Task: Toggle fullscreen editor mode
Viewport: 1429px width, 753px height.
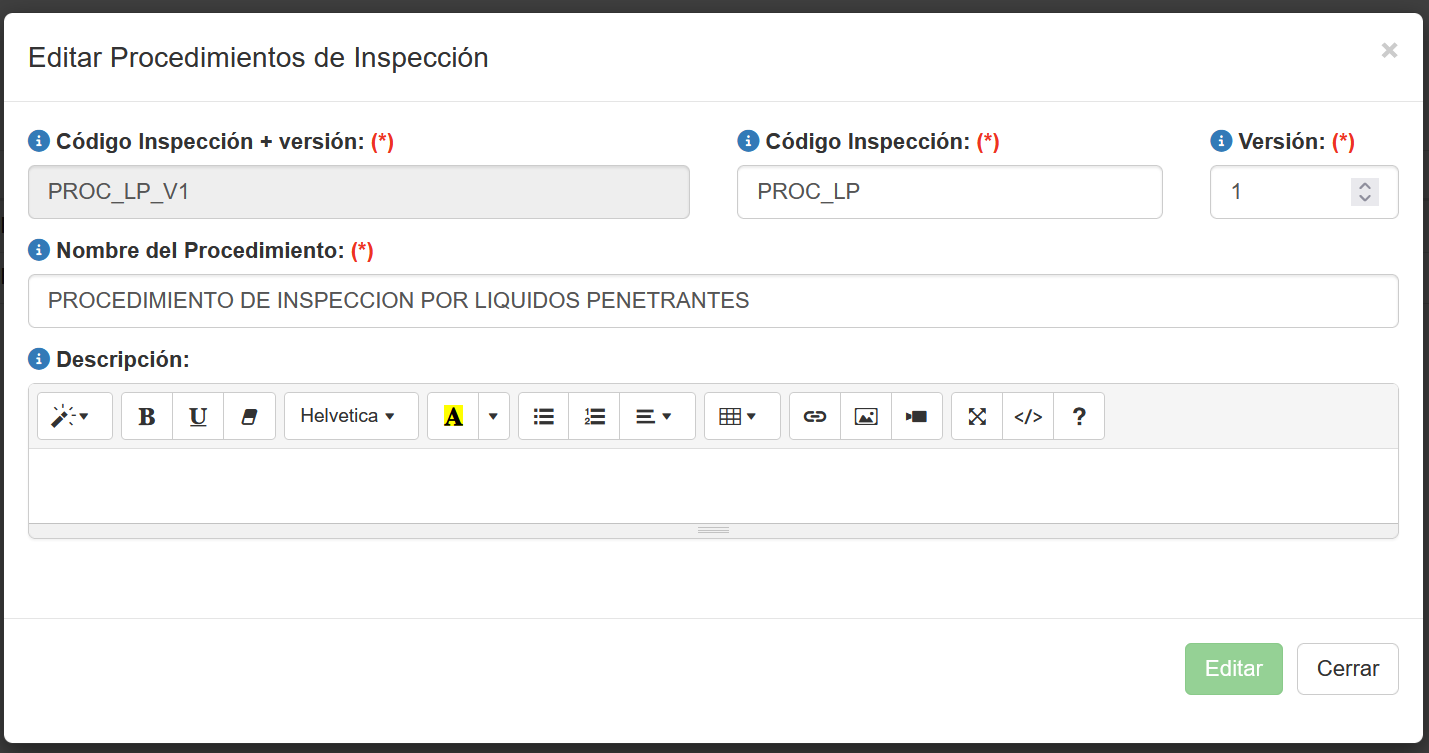Action: (x=977, y=416)
